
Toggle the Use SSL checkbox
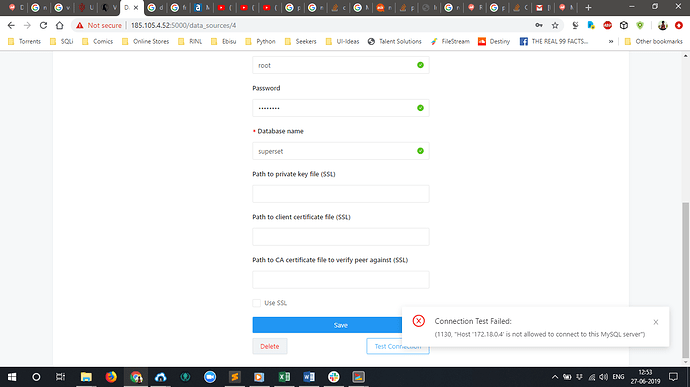(x=257, y=303)
